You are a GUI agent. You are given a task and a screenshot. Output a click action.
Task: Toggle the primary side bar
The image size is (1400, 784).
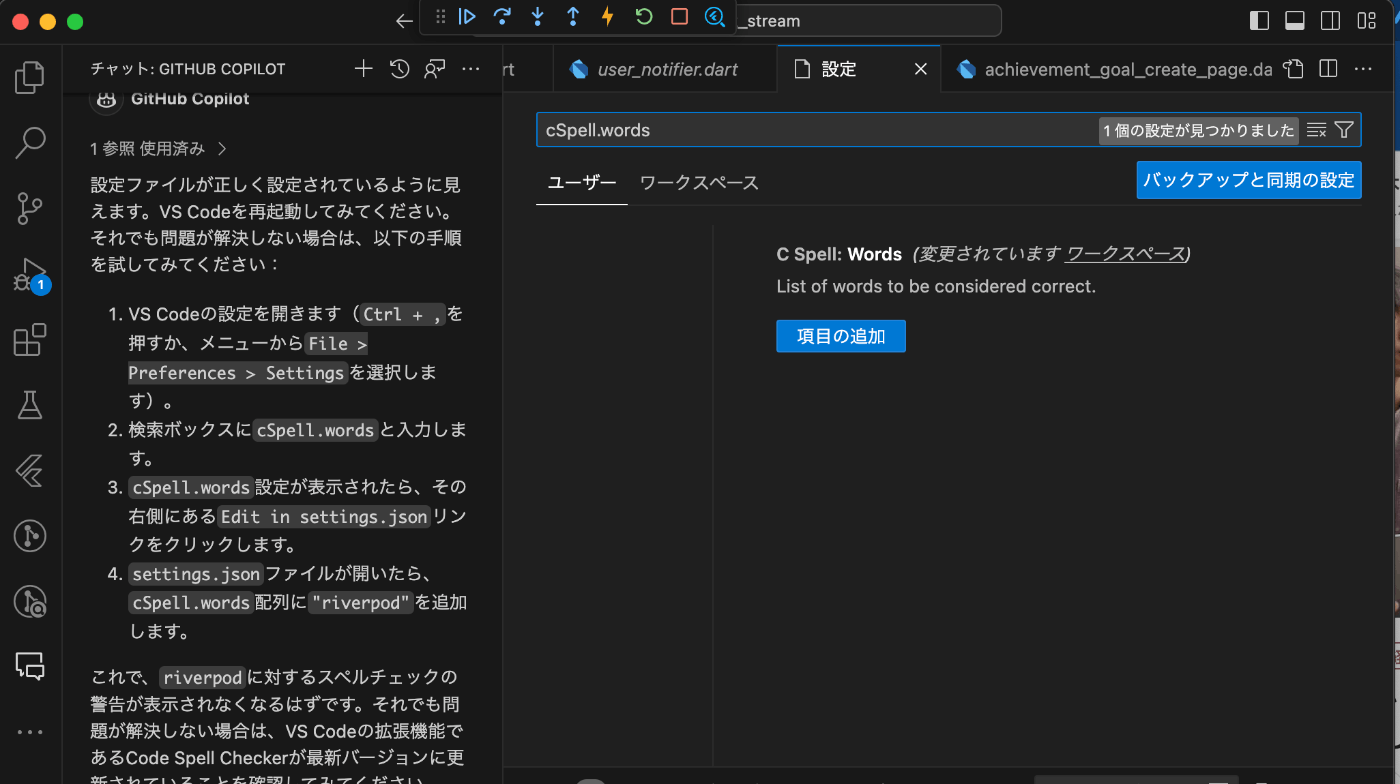pos(1260,21)
